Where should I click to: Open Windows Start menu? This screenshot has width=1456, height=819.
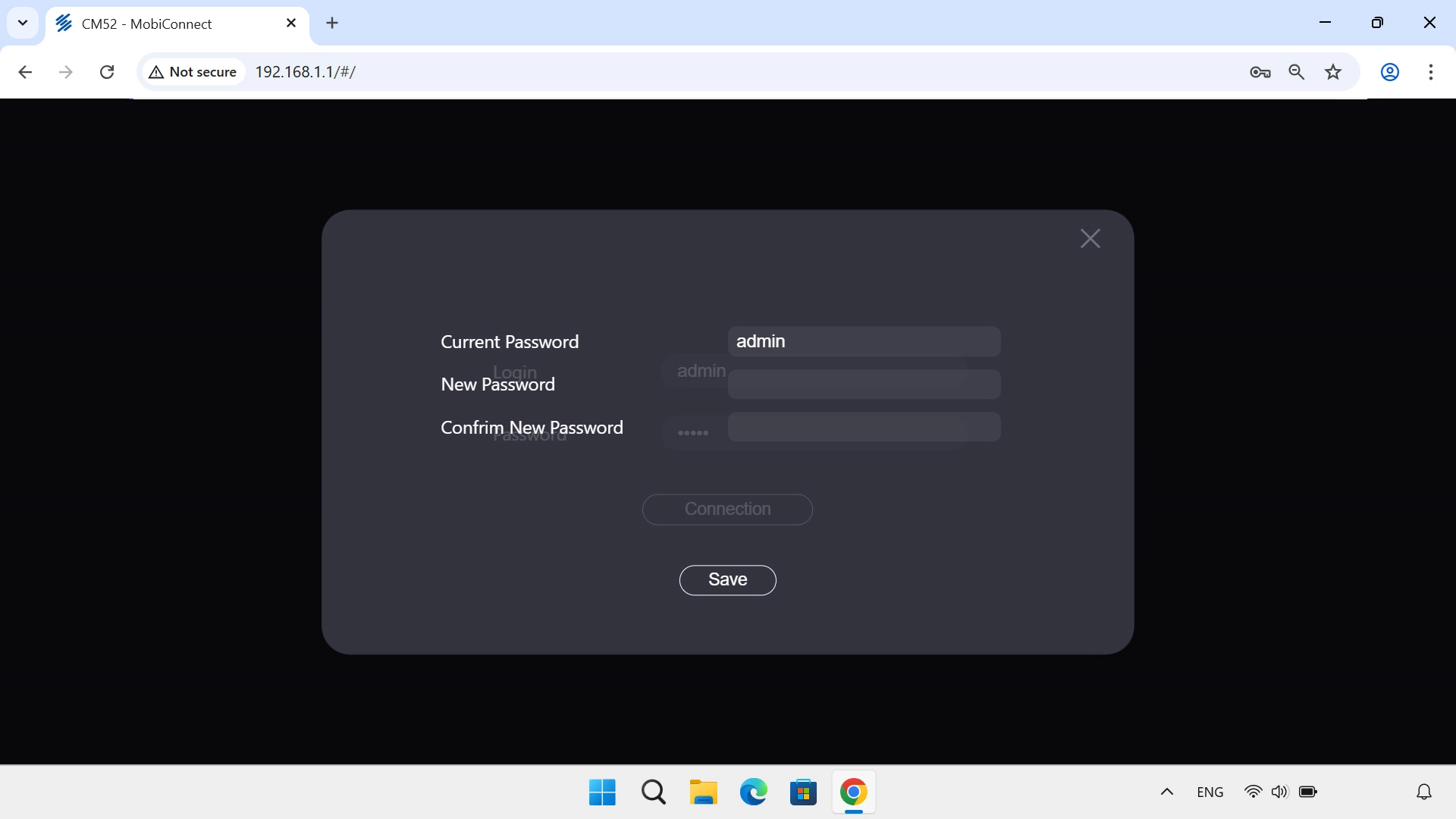click(602, 792)
